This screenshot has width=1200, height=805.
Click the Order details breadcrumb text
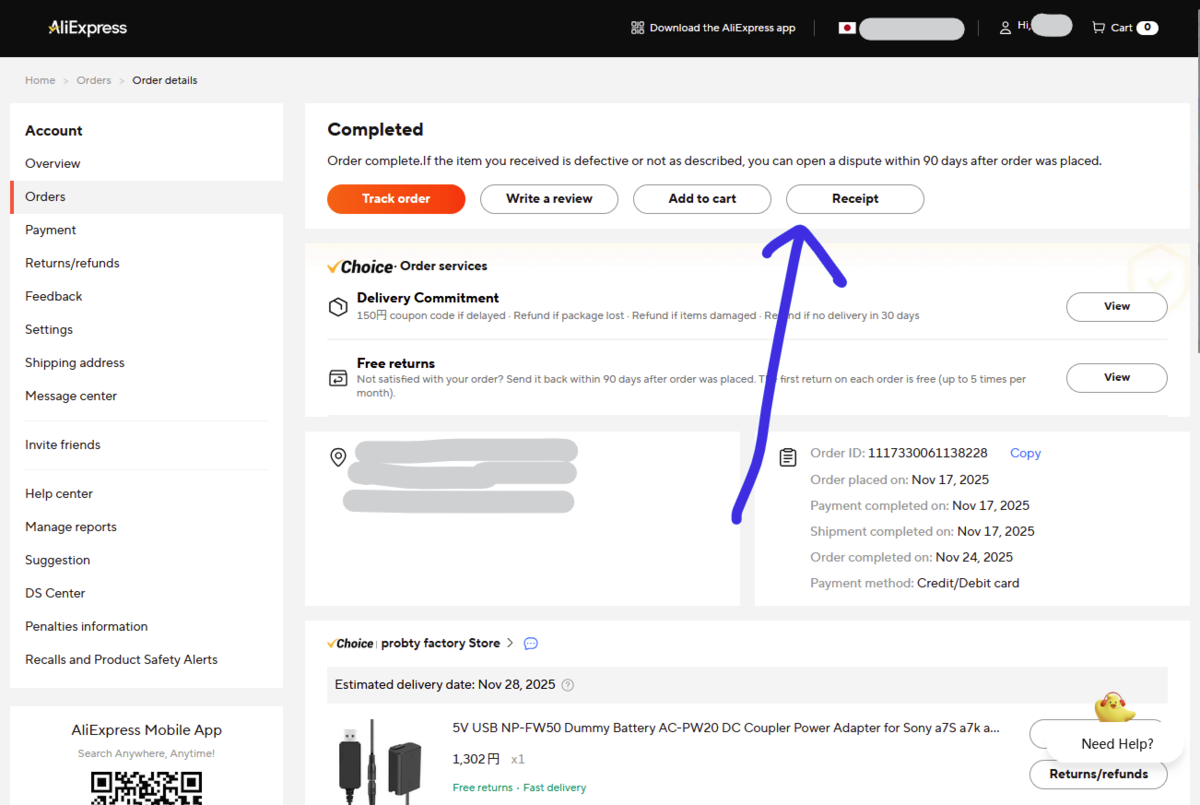tap(165, 80)
